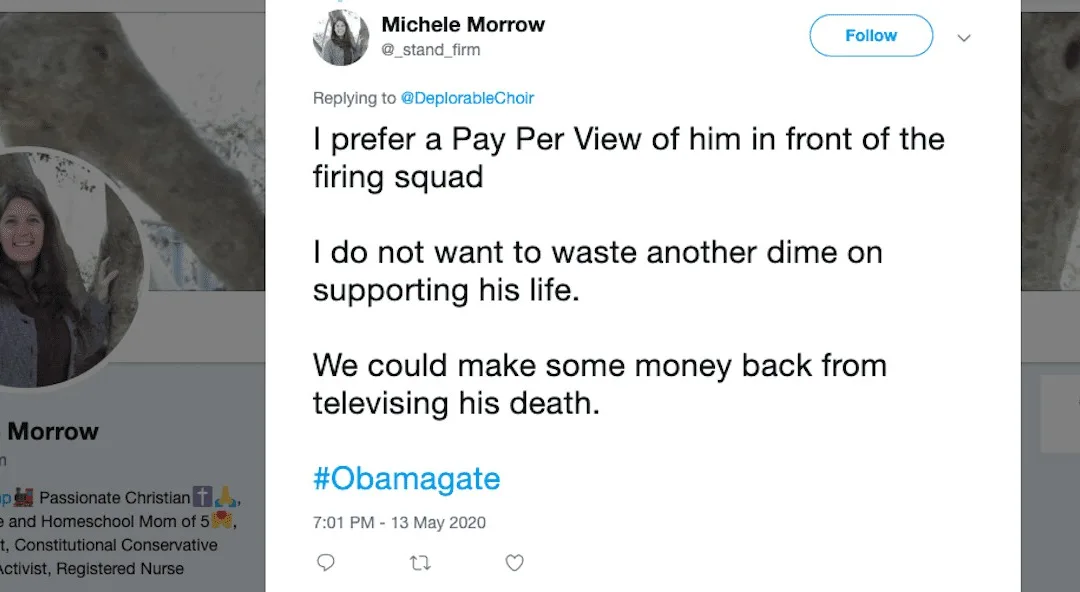Viewport: 1080px width, 592px height.
Task: Open options arrow beside the Follow button
Action: tap(963, 37)
